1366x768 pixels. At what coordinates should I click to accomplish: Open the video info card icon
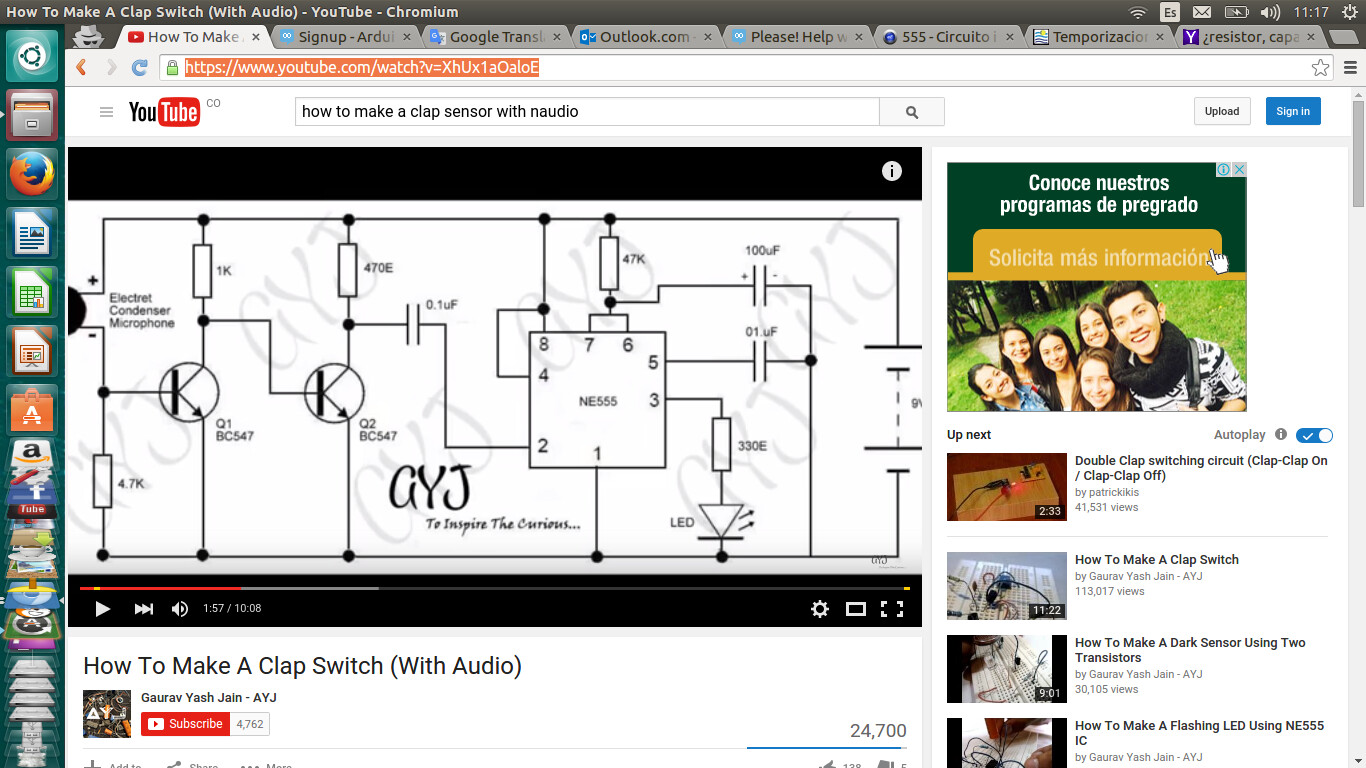point(892,171)
